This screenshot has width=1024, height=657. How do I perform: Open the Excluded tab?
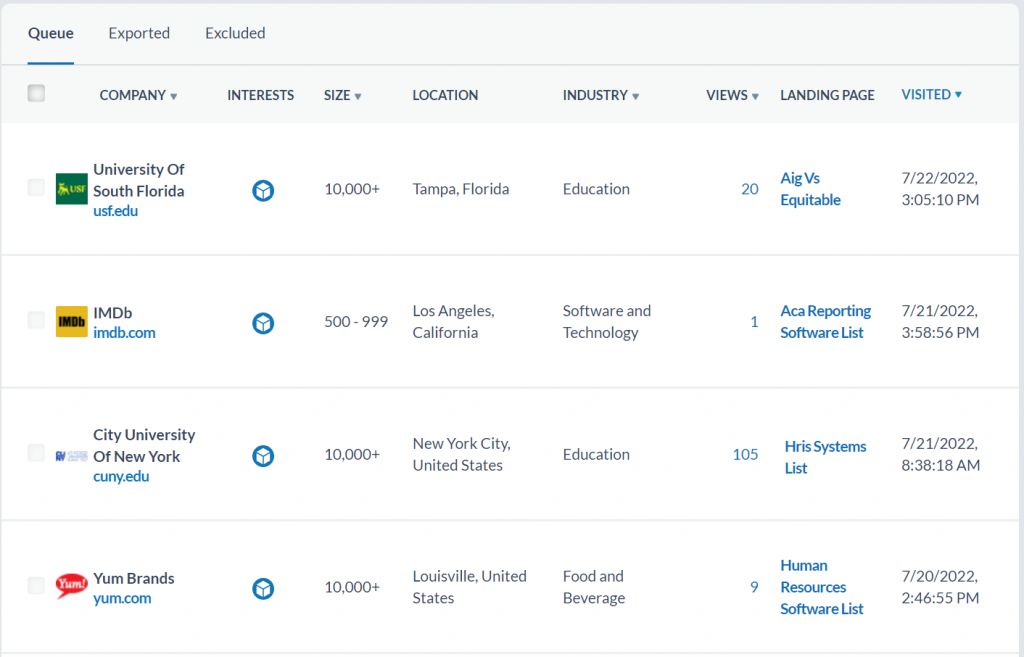[x=235, y=33]
